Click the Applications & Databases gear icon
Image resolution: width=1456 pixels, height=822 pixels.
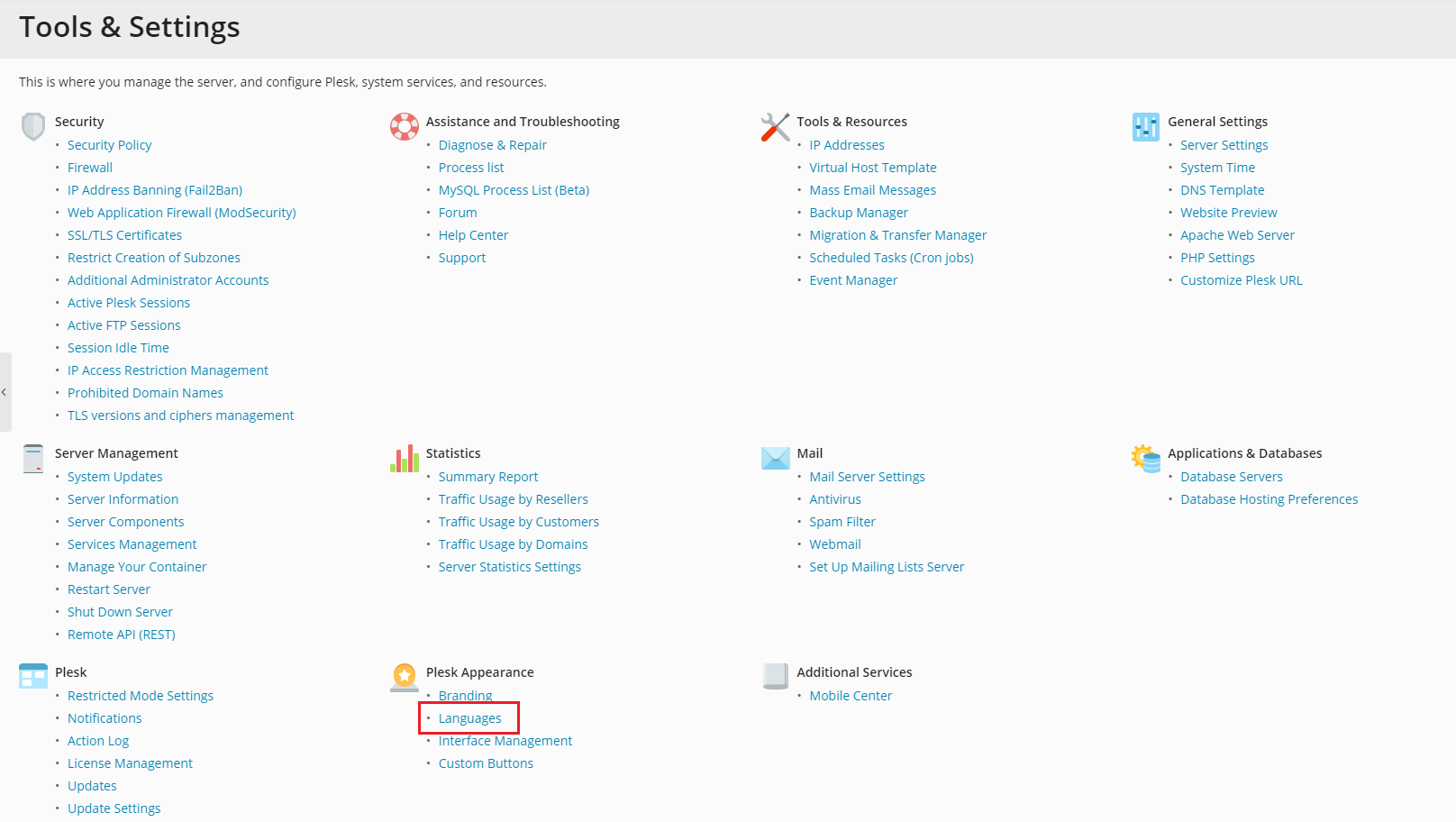[1146, 458]
